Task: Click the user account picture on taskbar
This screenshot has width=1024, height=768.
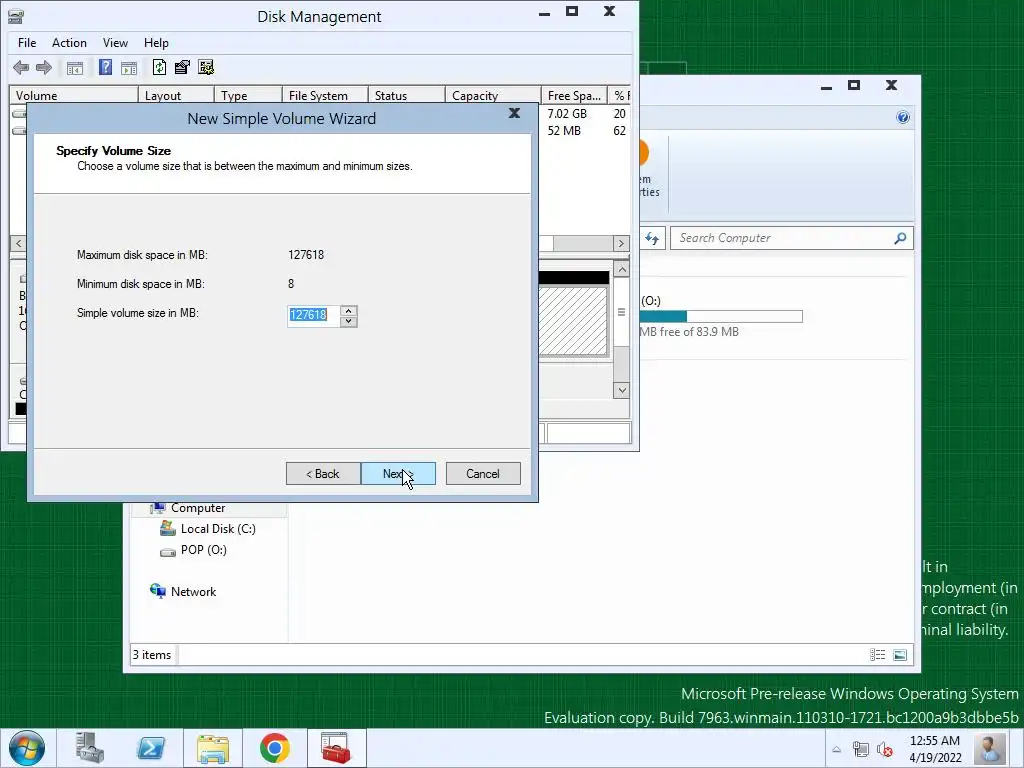Action: tap(989, 748)
